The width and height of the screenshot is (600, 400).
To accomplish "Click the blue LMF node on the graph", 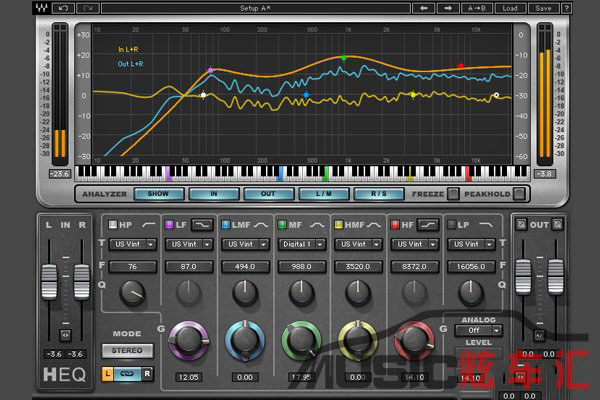I will (x=306, y=95).
